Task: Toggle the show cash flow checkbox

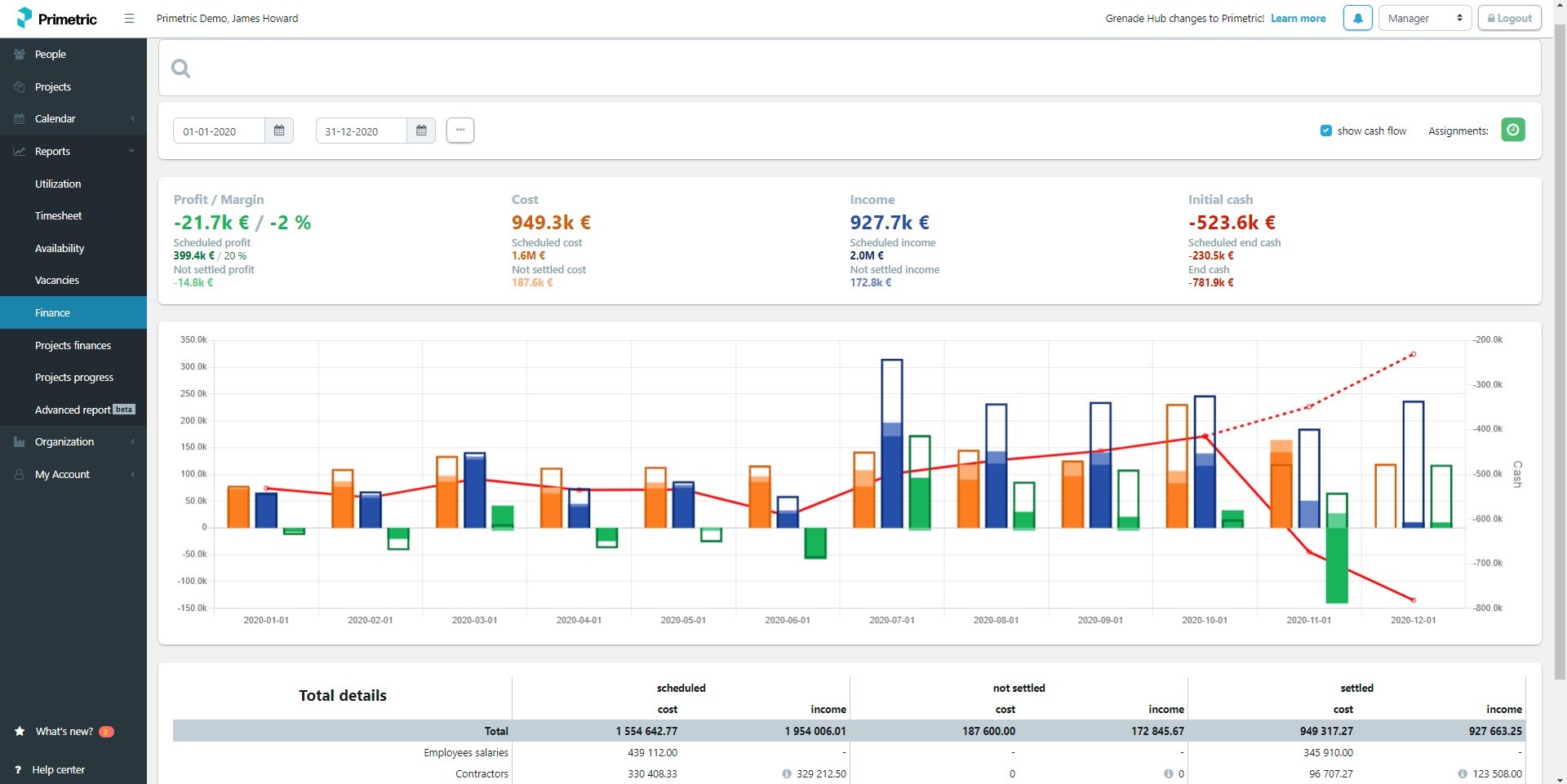Action: pos(1326,131)
